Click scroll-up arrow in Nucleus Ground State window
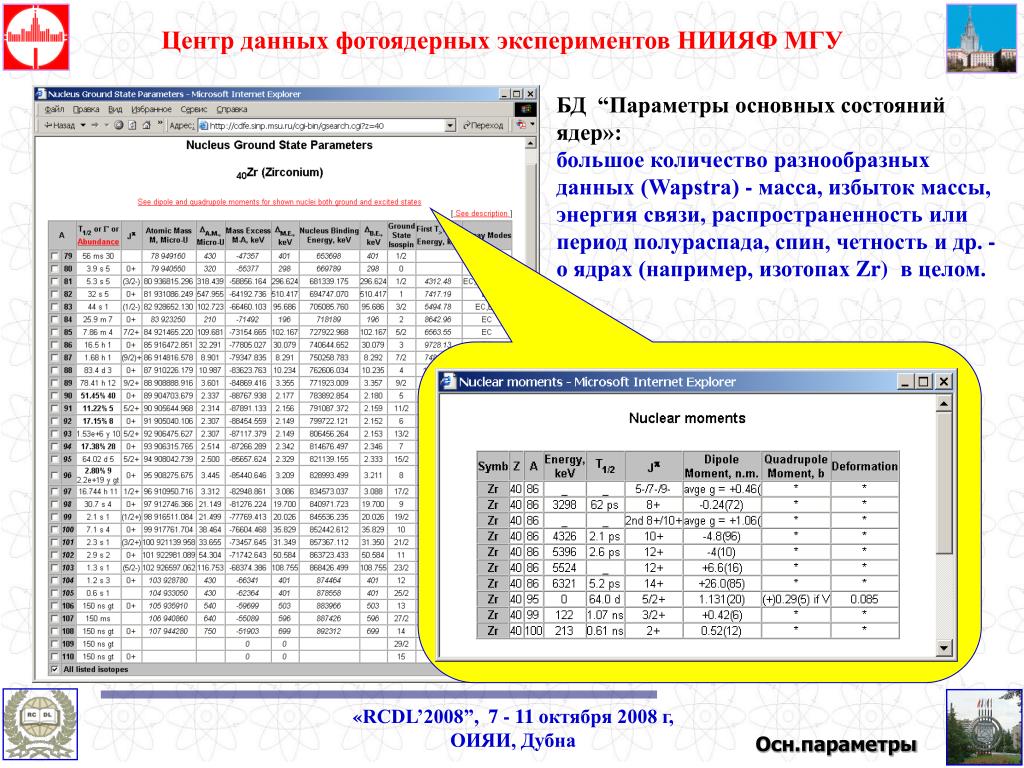 [530, 143]
